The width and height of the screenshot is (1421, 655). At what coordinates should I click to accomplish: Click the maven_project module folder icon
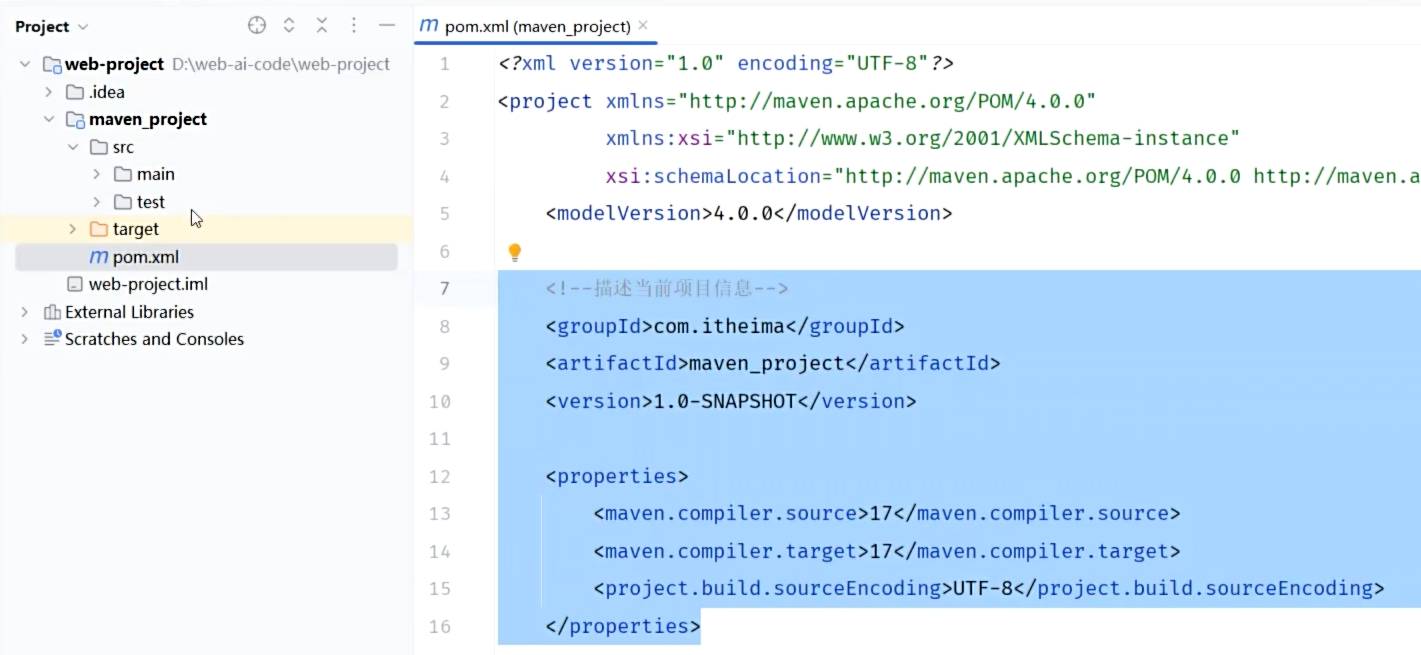(x=74, y=120)
